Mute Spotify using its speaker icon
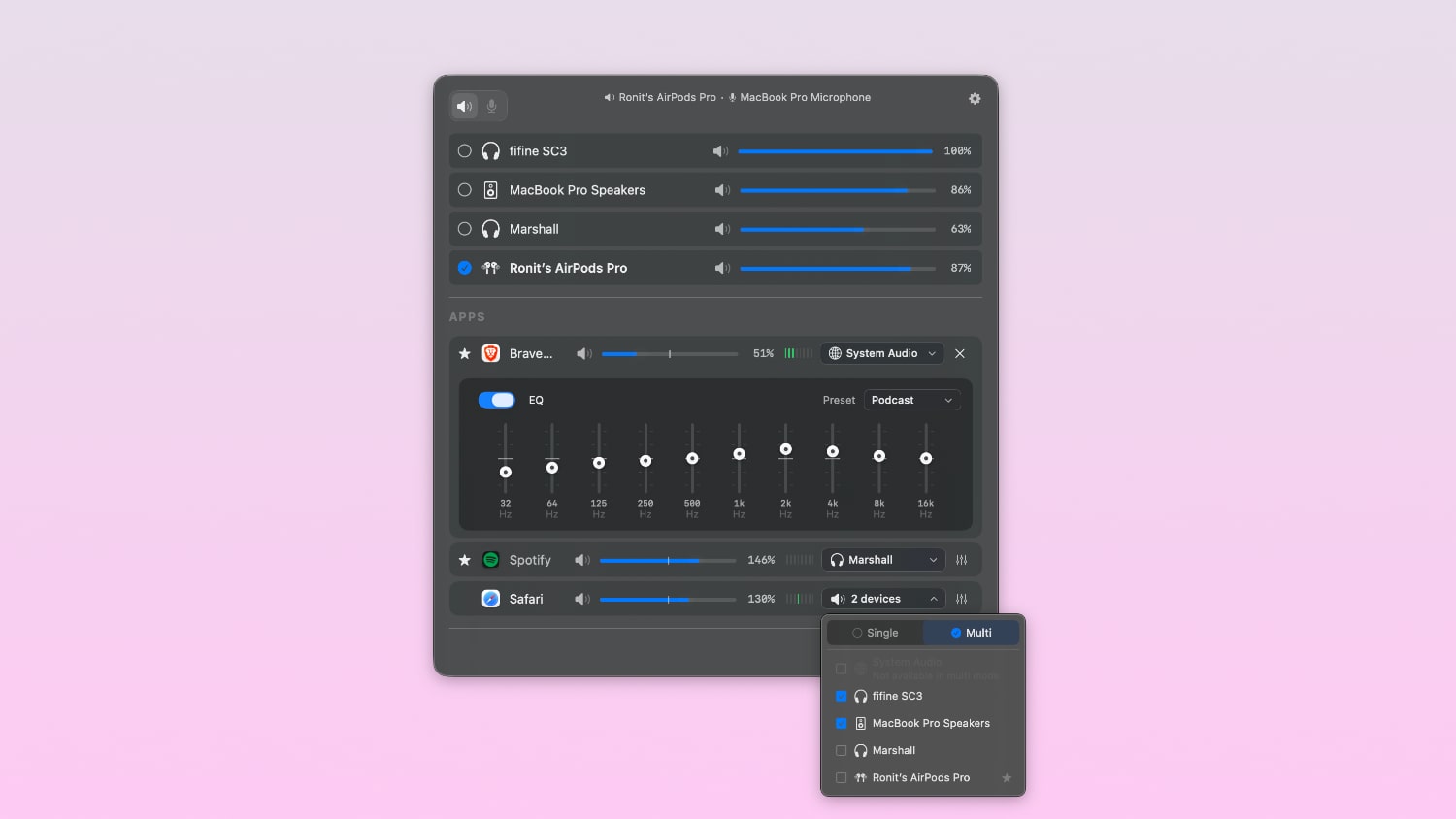Viewport: 1456px width, 819px height. [x=581, y=560]
